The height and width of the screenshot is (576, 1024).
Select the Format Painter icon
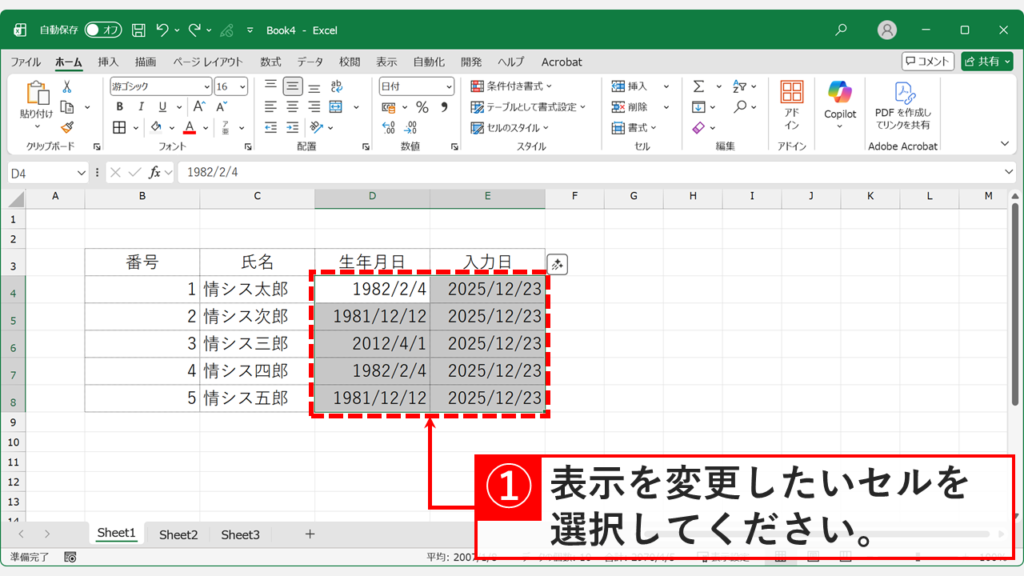(67, 126)
